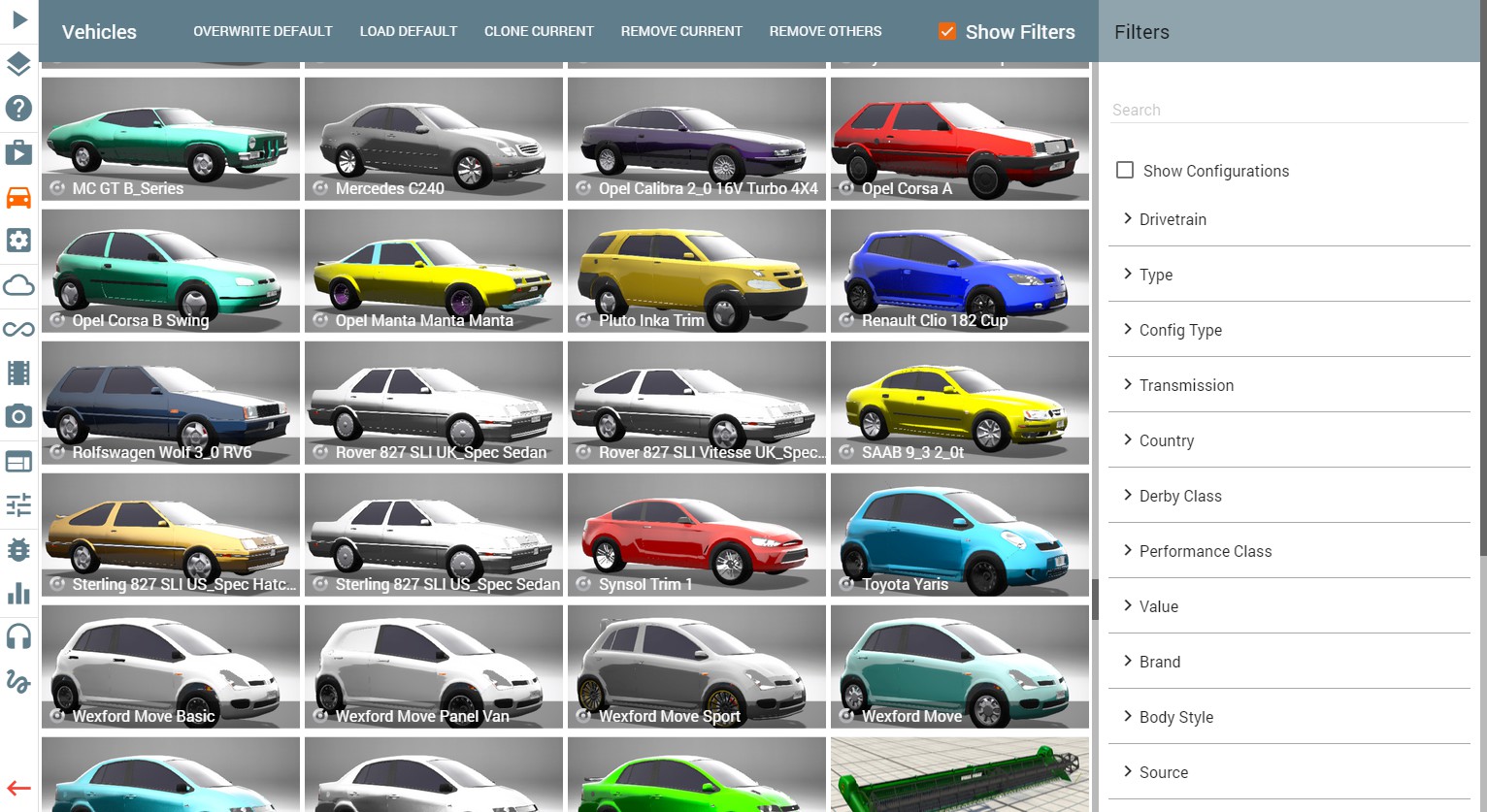Click the icon beside SAAB 9_3 2_0t label
The height and width of the screenshot is (812, 1487).
click(x=847, y=452)
